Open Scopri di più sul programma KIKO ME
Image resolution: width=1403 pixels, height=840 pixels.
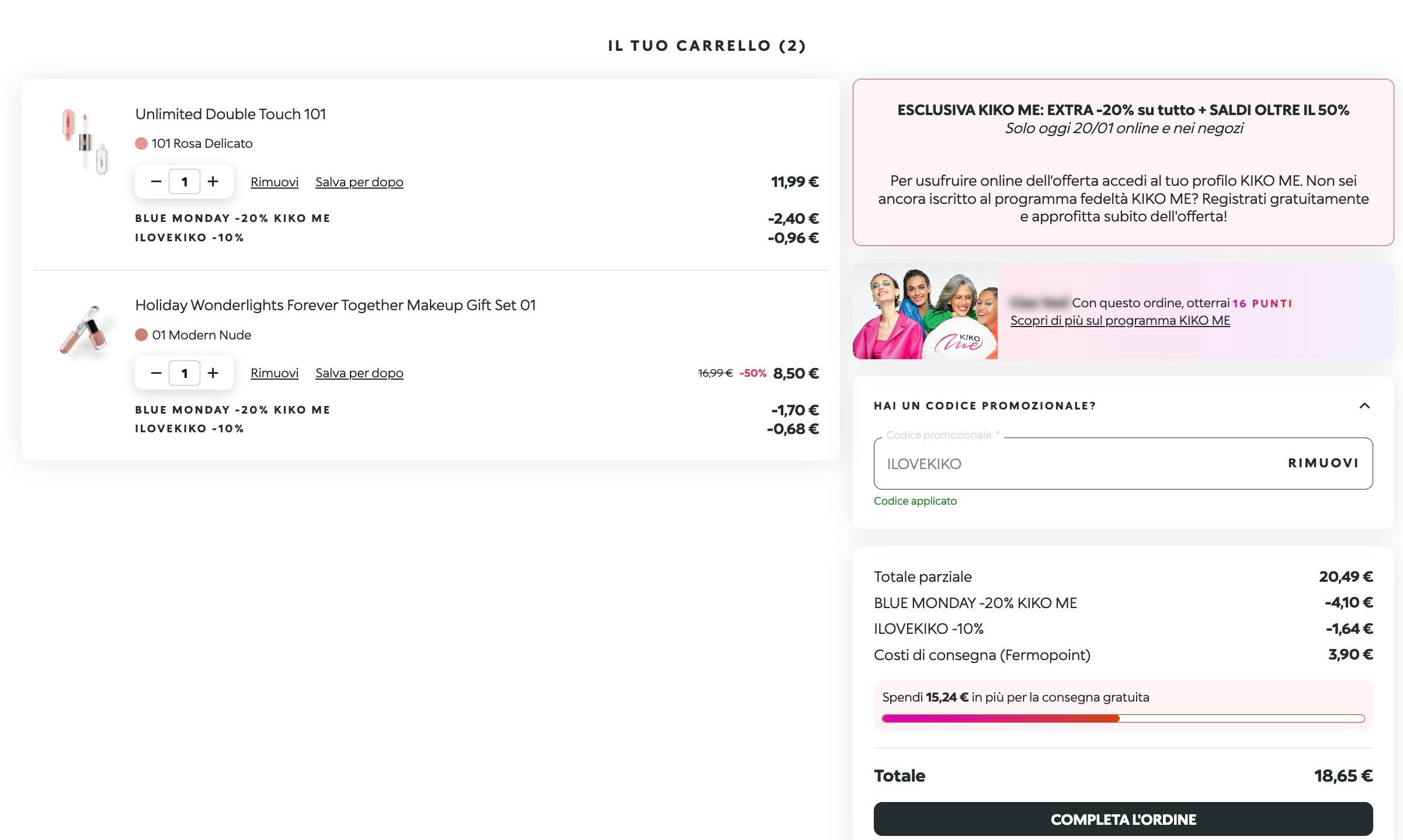1120,321
